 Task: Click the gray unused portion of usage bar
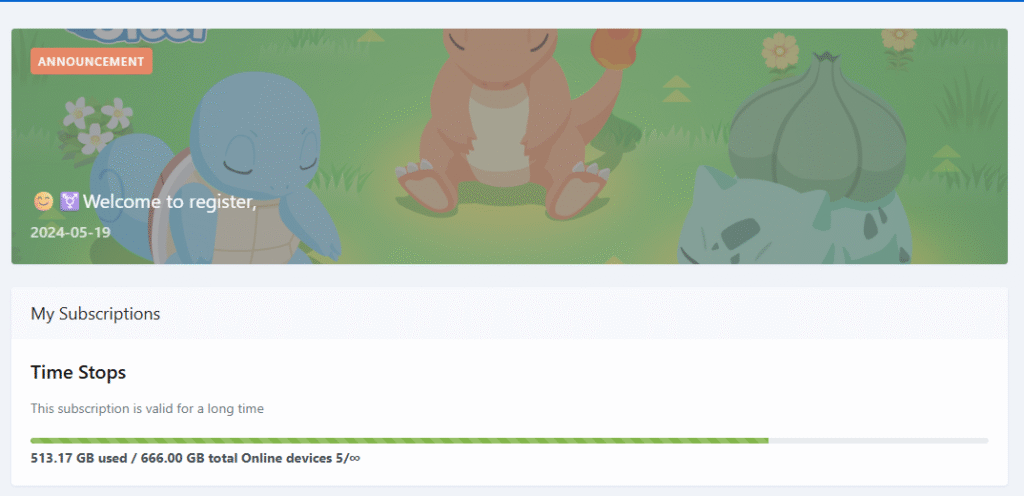[x=878, y=440]
